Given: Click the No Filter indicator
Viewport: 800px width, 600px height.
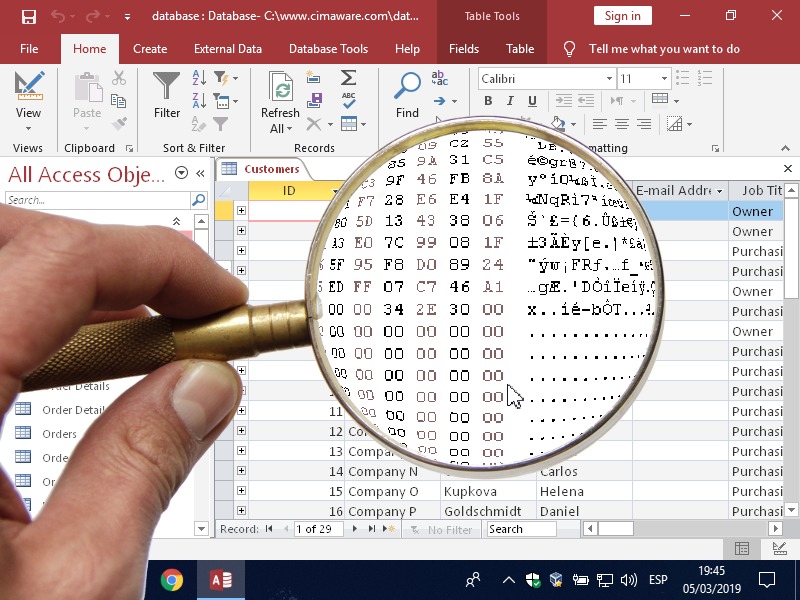Looking at the screenshot, I should (x=441, y=530).
